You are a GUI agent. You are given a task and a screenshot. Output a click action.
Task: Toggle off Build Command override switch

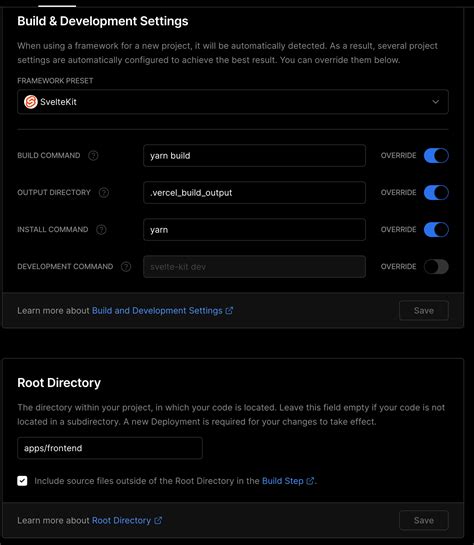[x=436, y=155]
